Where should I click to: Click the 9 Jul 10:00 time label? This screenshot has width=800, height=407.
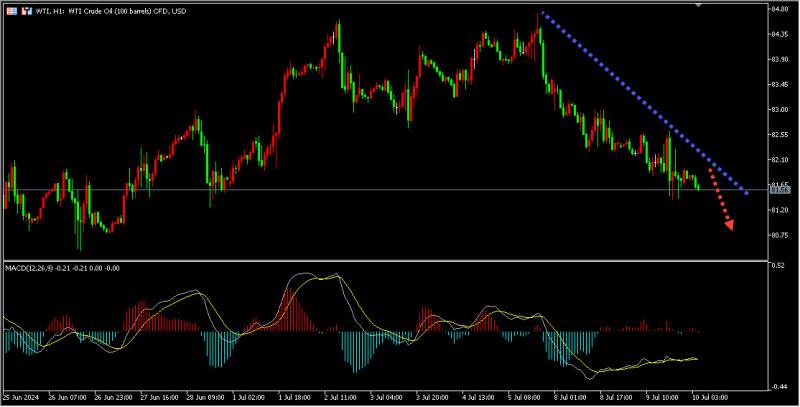tap(663, 397)
